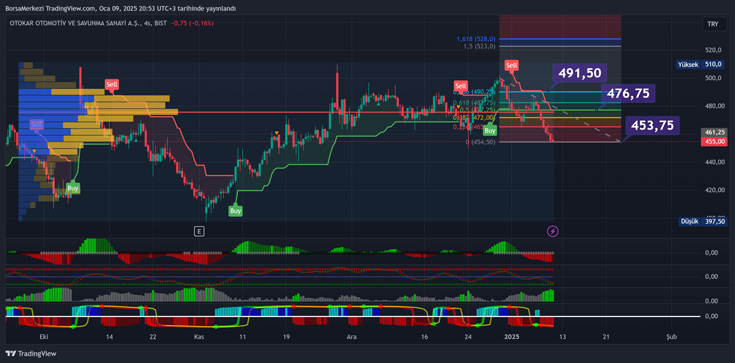Click the BorsaMerkezi publication header text
Screen dimensions: 735x363
pos(120,8)
